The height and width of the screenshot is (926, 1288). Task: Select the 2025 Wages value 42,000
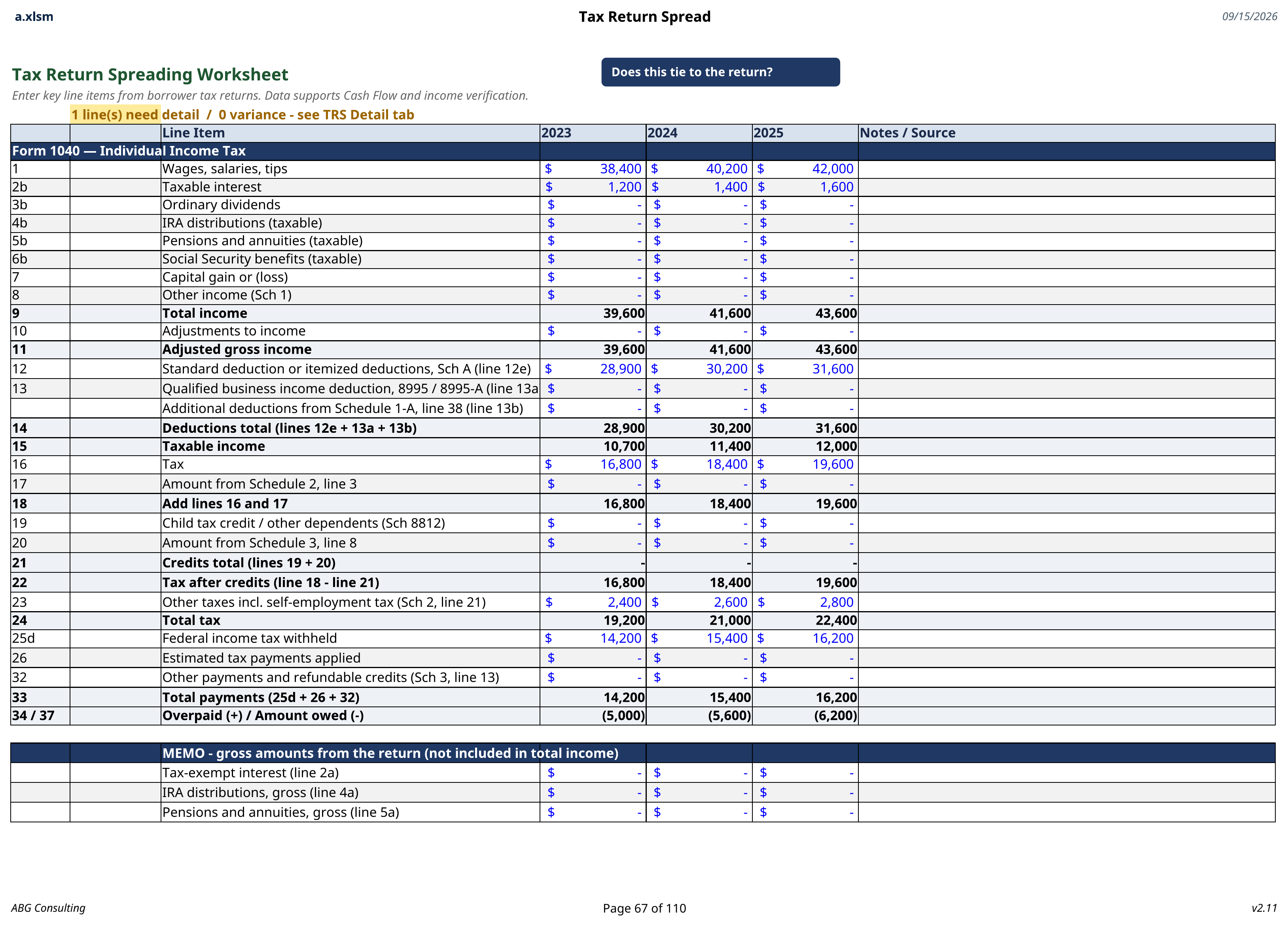click(x=805, y=169)
